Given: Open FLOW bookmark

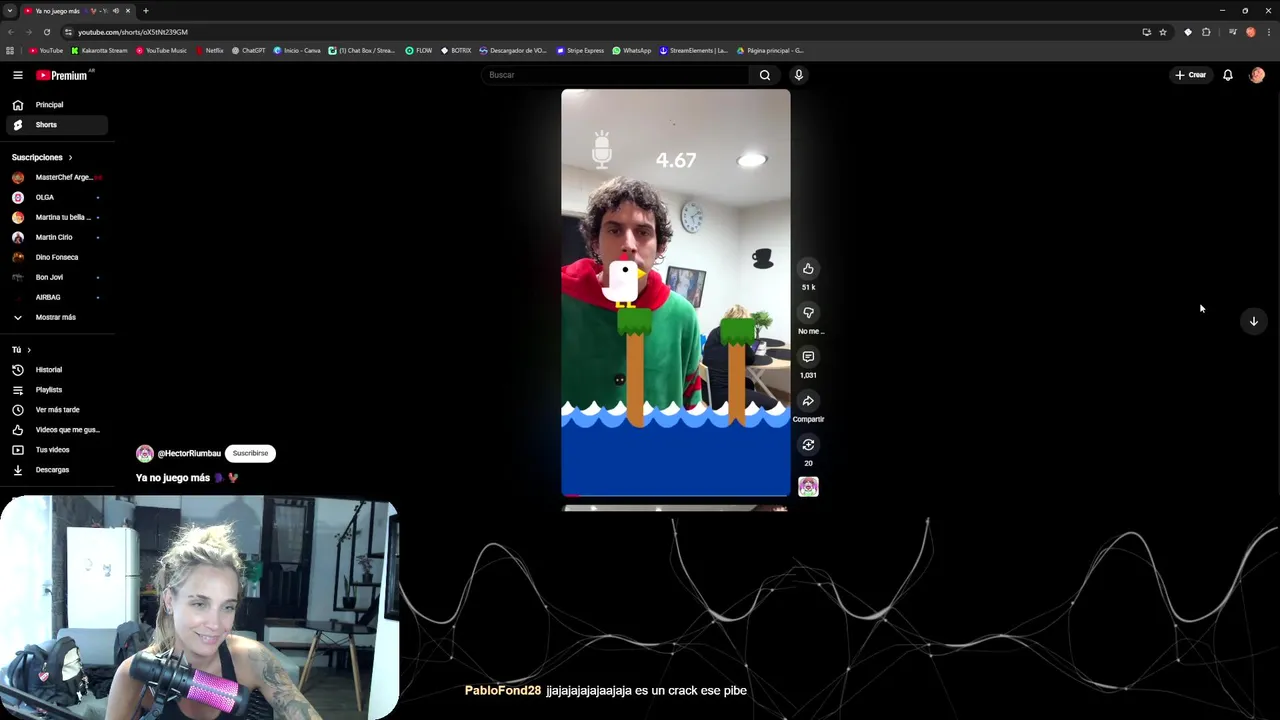Looking at the screenshot, I should (419, 50).
